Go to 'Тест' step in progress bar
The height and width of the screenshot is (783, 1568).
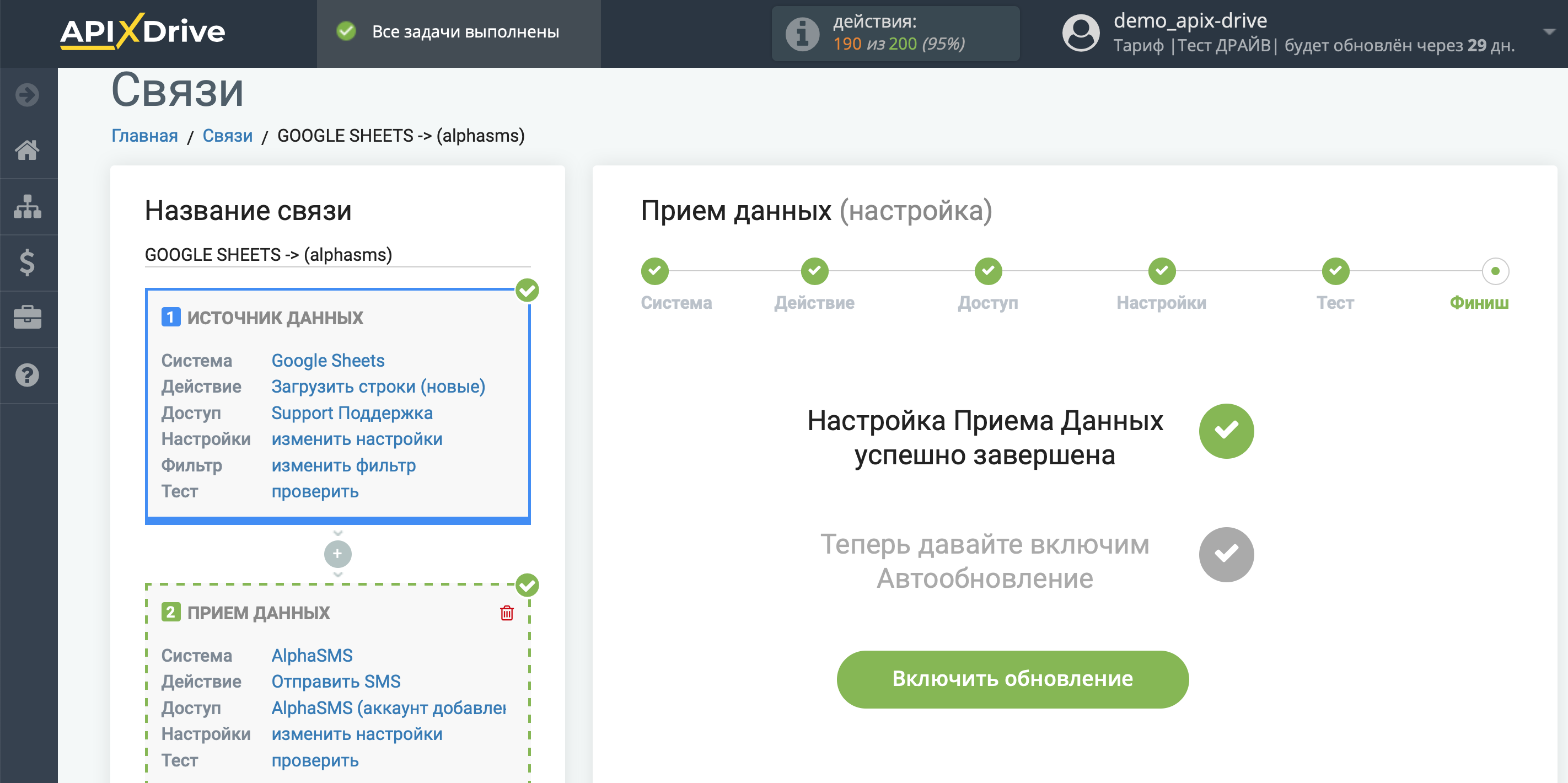click(1335, 271)
